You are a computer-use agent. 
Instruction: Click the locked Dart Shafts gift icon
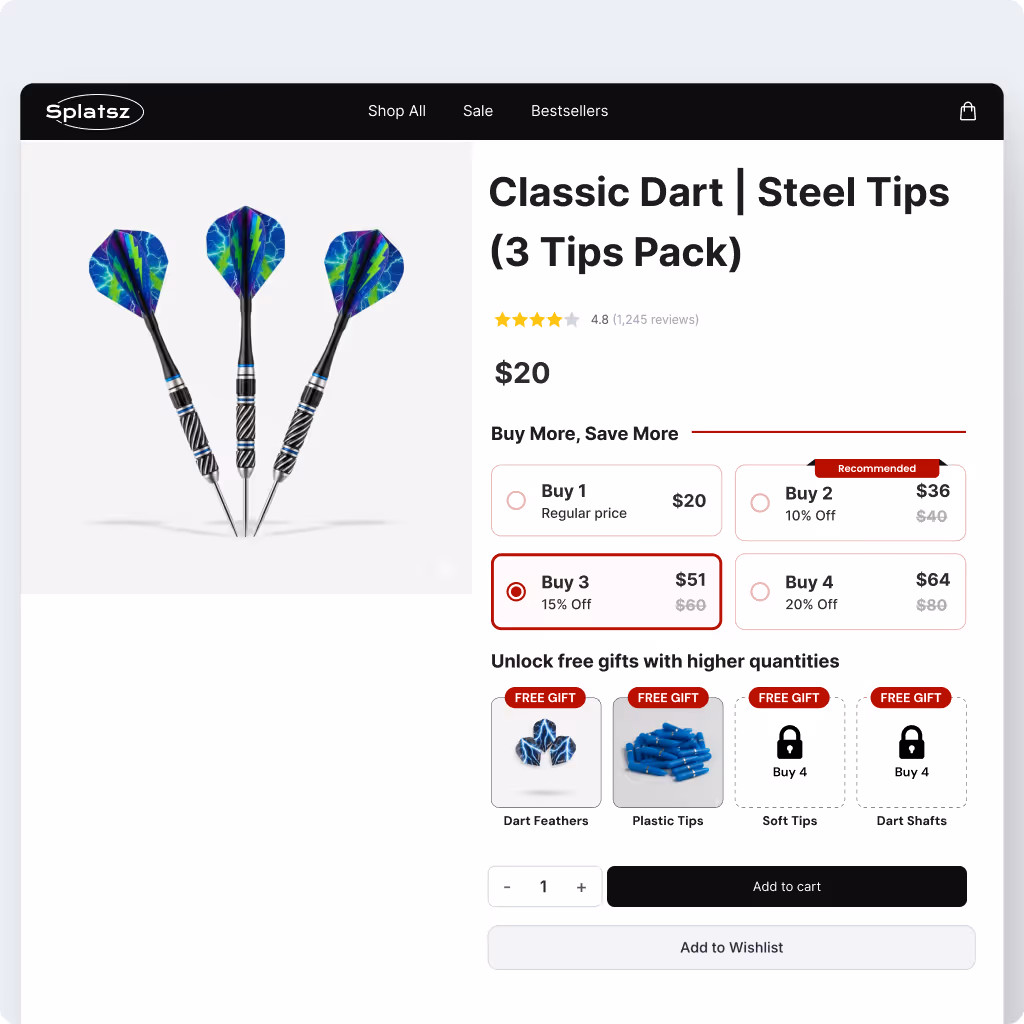(x=911, y=742)
